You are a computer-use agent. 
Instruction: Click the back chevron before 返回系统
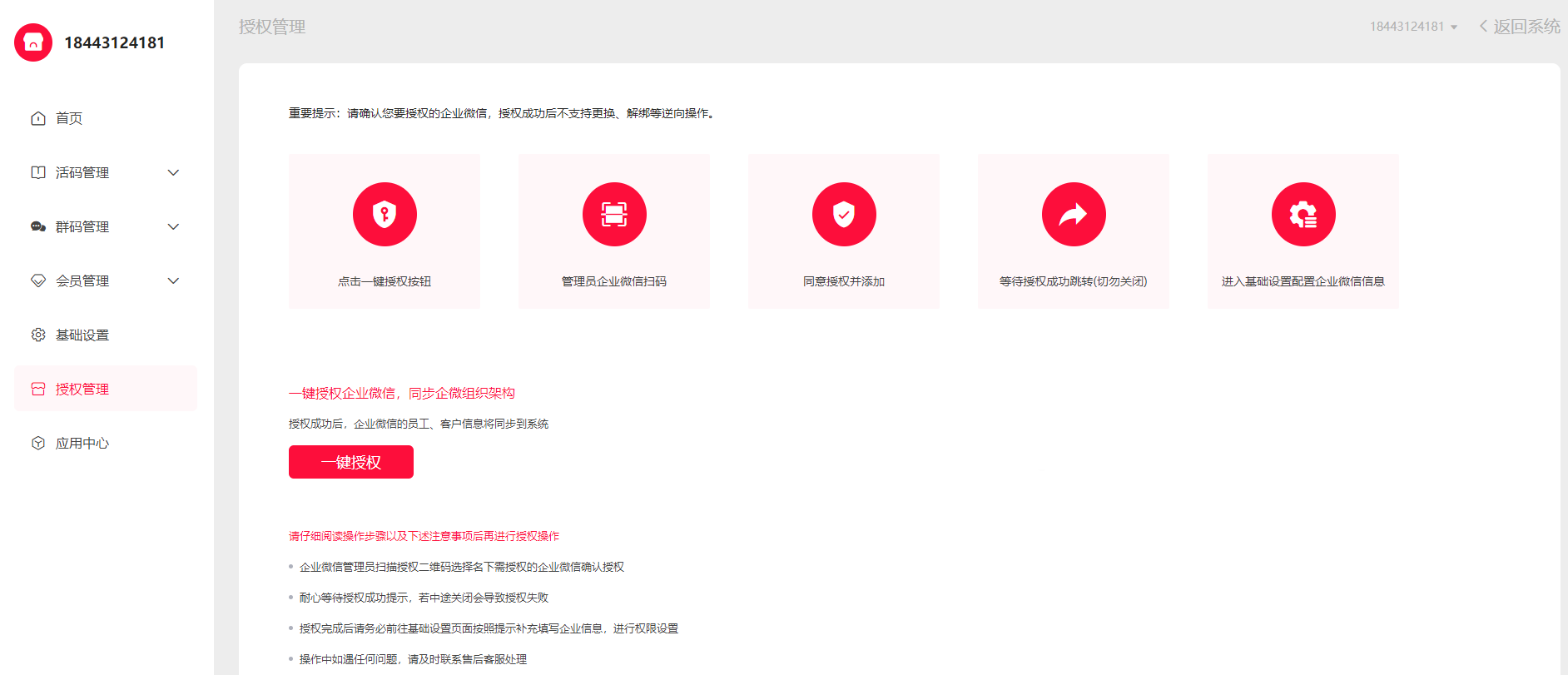tap(1483, 26)
